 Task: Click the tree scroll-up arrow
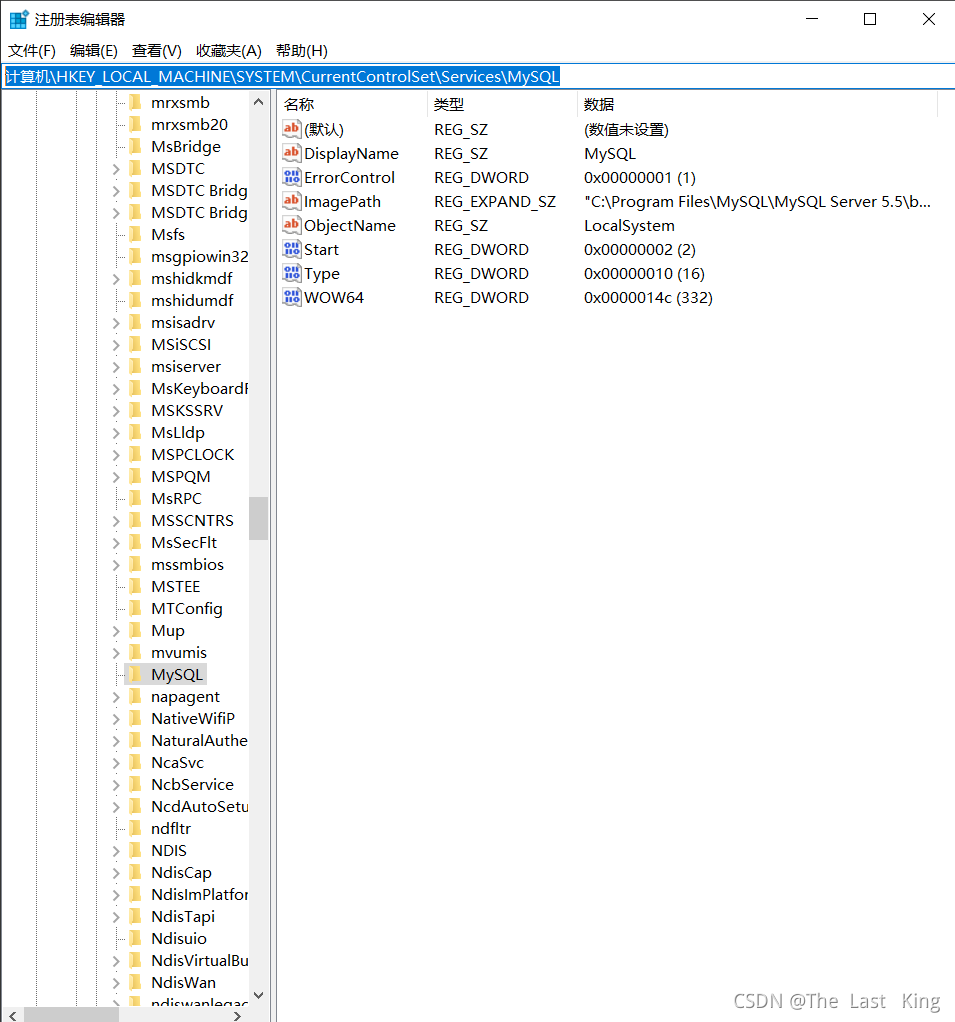(x=258, y=102)
